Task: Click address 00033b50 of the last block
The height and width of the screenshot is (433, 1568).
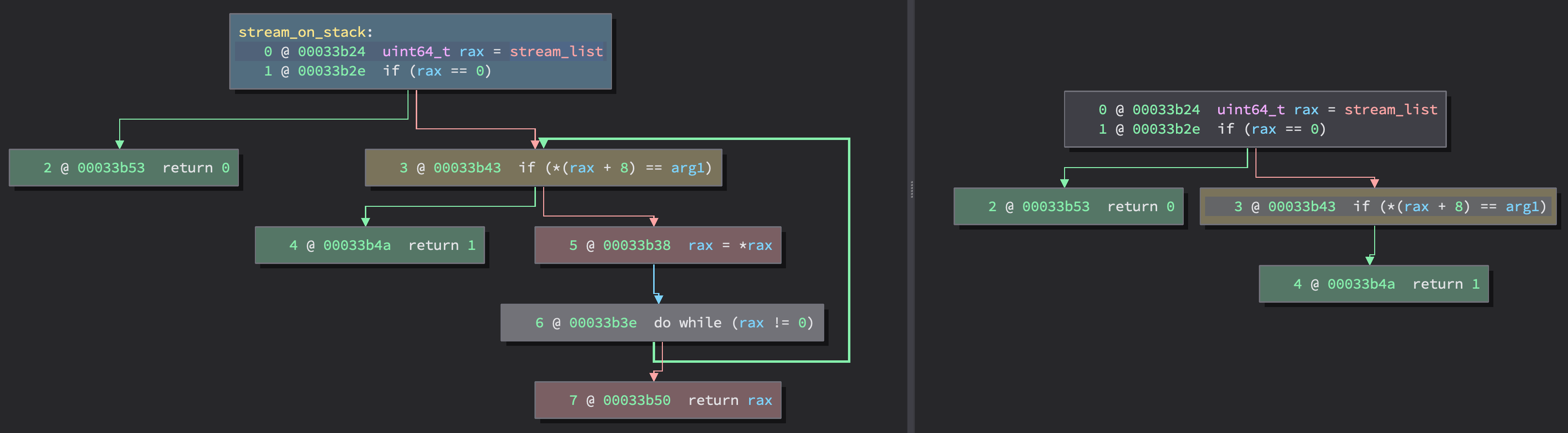Action: click(x=637, y=401)
